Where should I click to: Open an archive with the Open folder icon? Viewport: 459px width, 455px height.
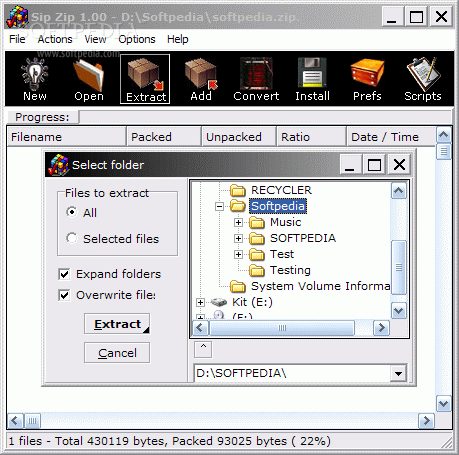pyautogui.click(x=89, y=74)
